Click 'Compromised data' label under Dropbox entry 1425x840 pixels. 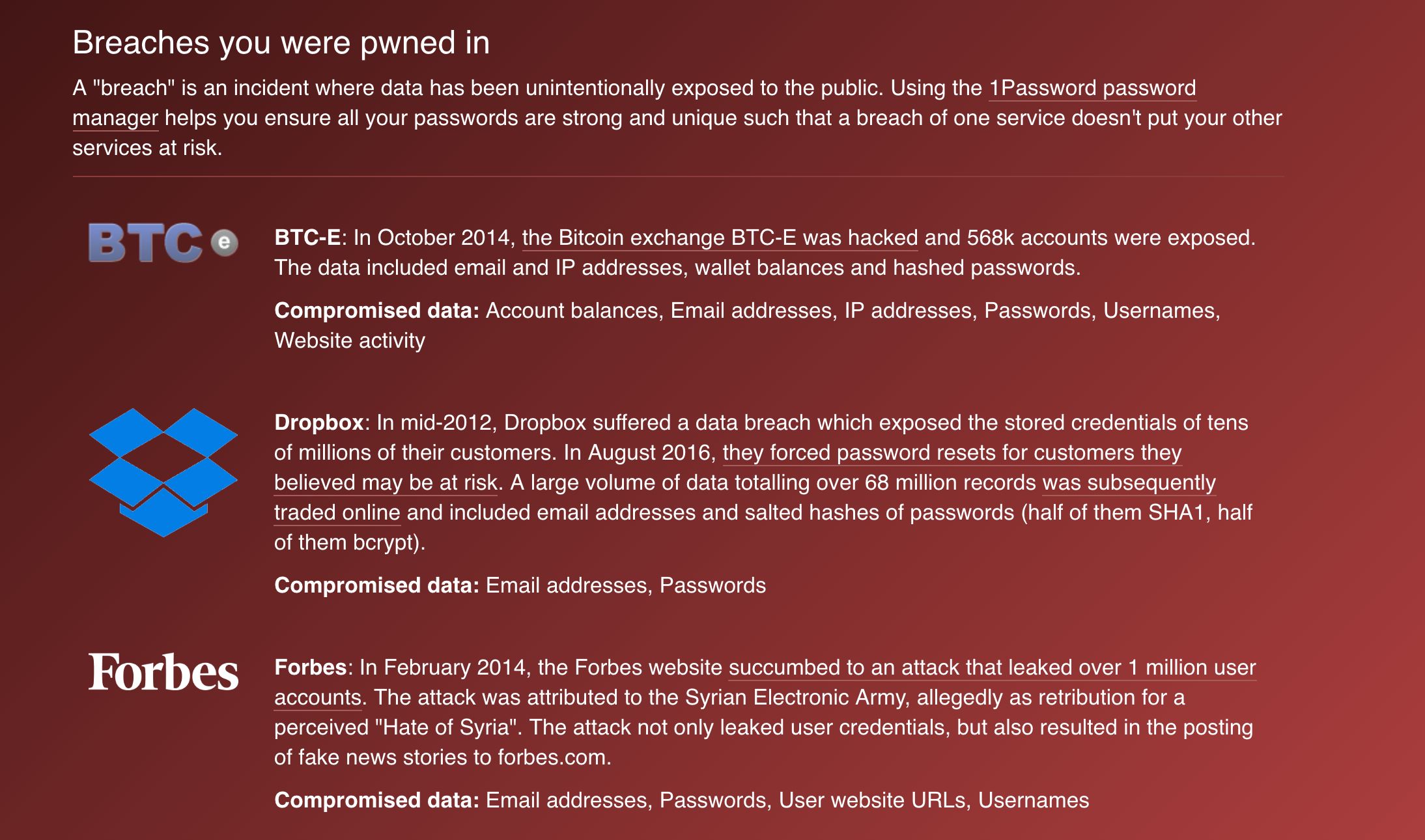point(376,585)
